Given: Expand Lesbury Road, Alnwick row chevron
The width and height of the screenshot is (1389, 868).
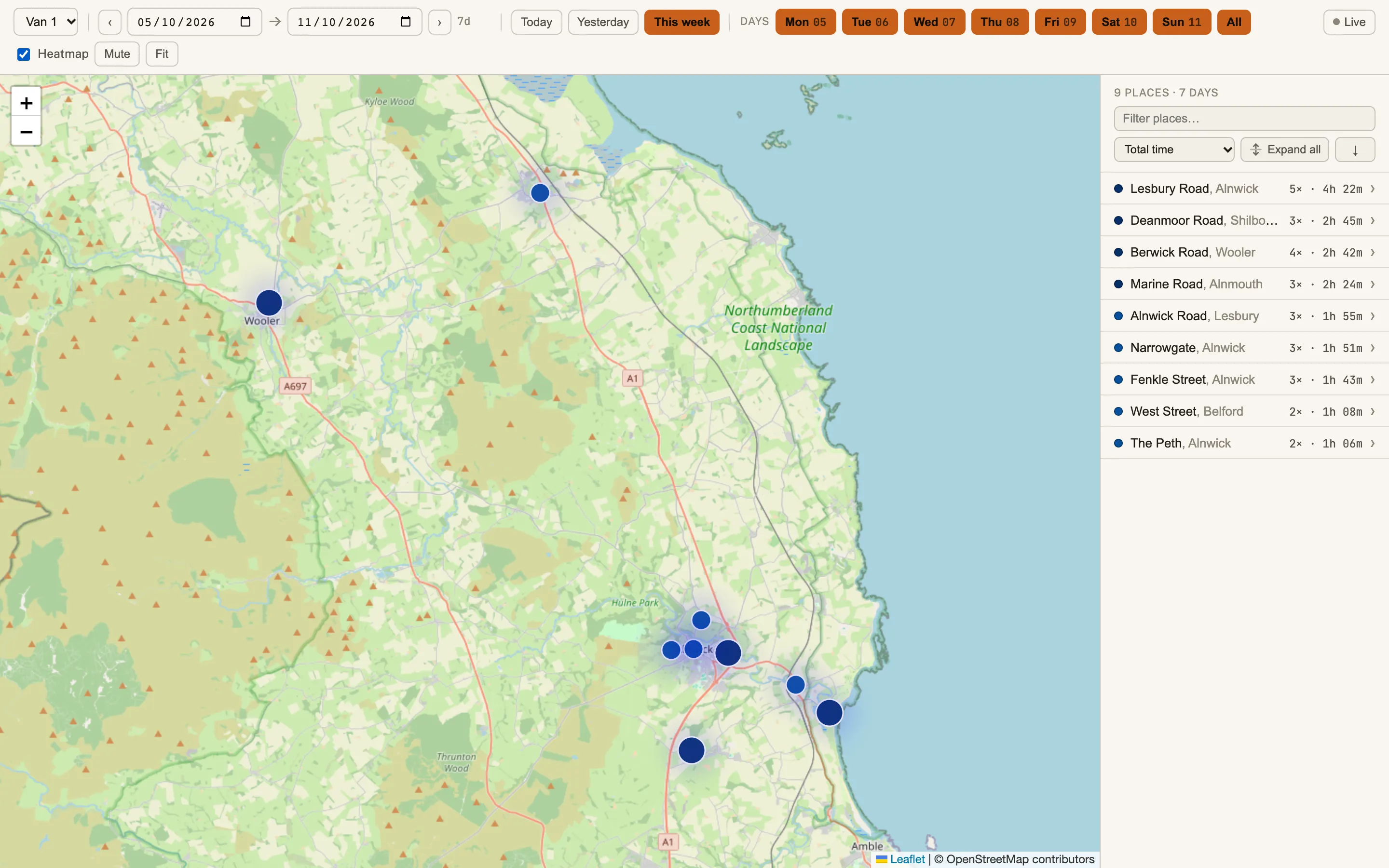Looking at the screenshot, I should (1372, 189).
